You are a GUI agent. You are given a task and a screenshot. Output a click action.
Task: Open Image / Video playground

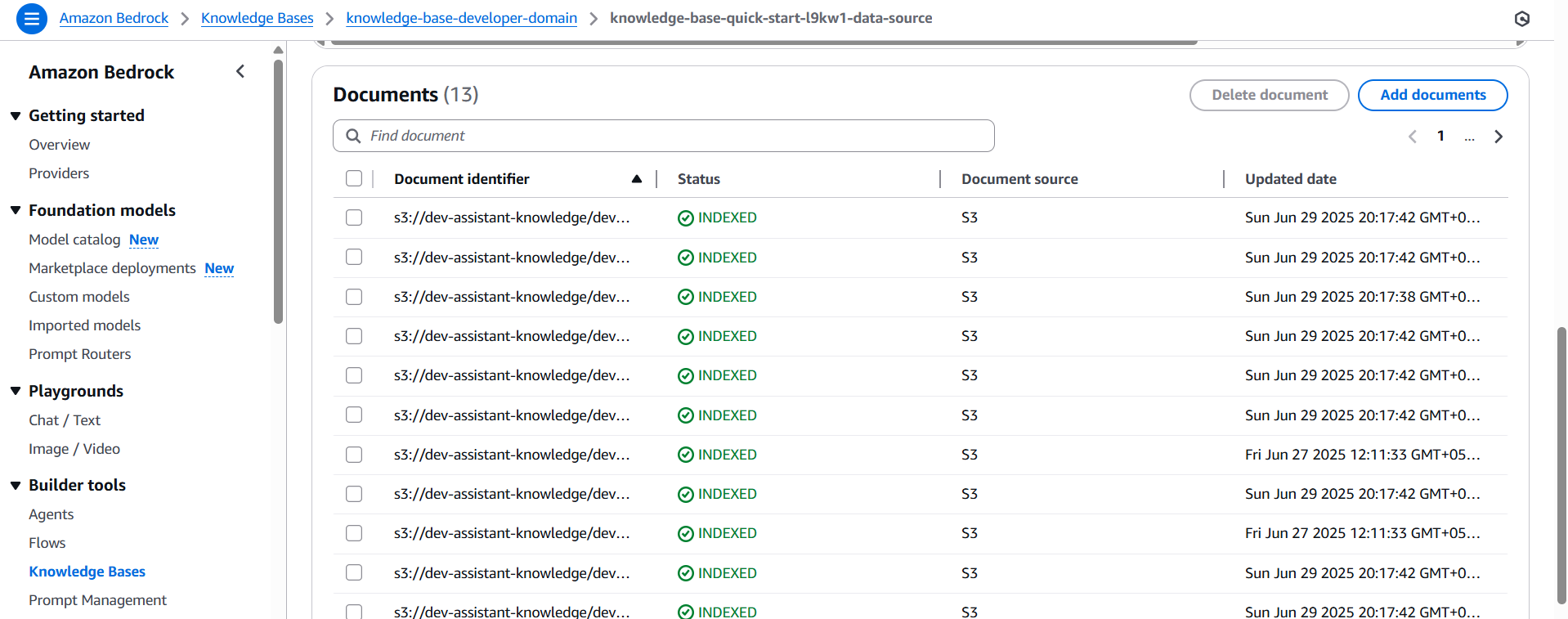pyautogui.click(x=74, y=449)
